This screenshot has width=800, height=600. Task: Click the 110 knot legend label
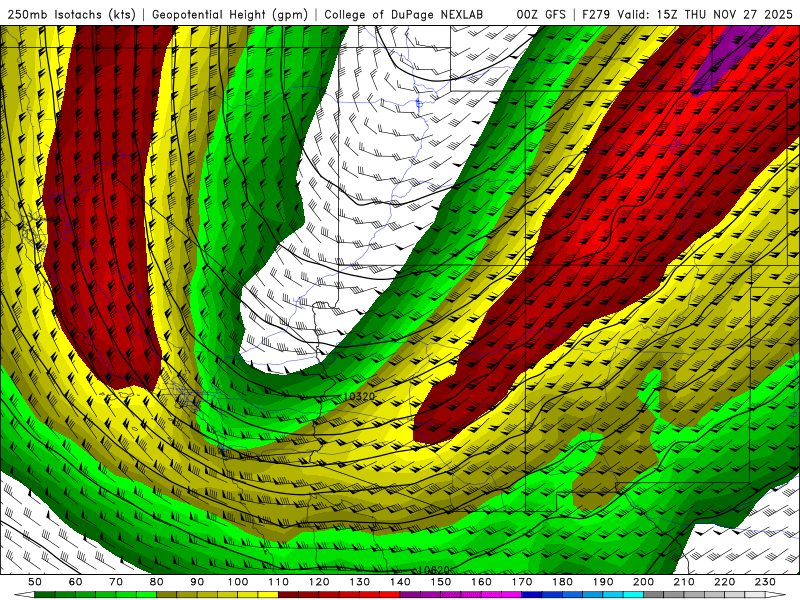[279, 582]
